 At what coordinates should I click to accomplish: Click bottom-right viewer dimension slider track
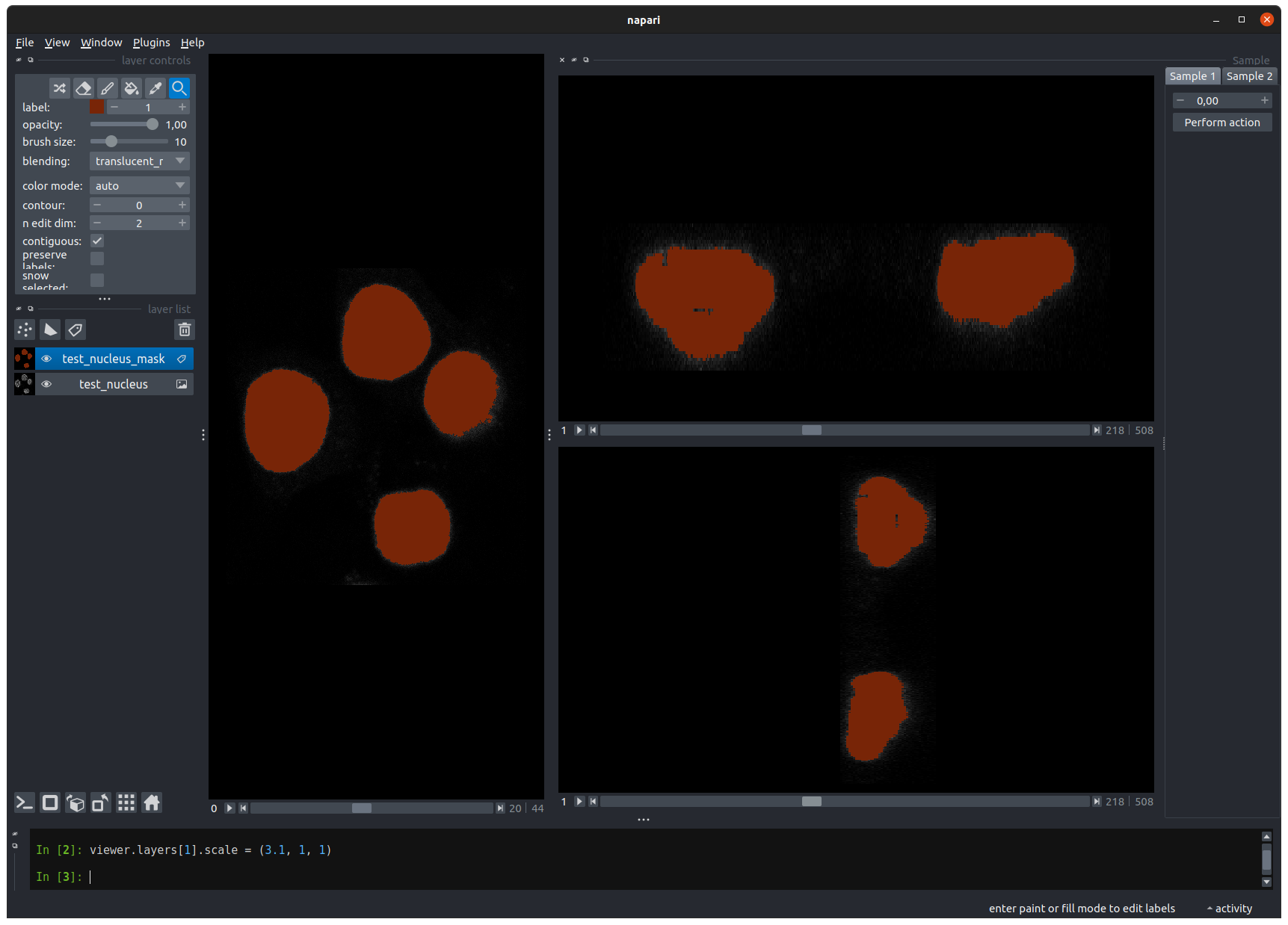845,802
